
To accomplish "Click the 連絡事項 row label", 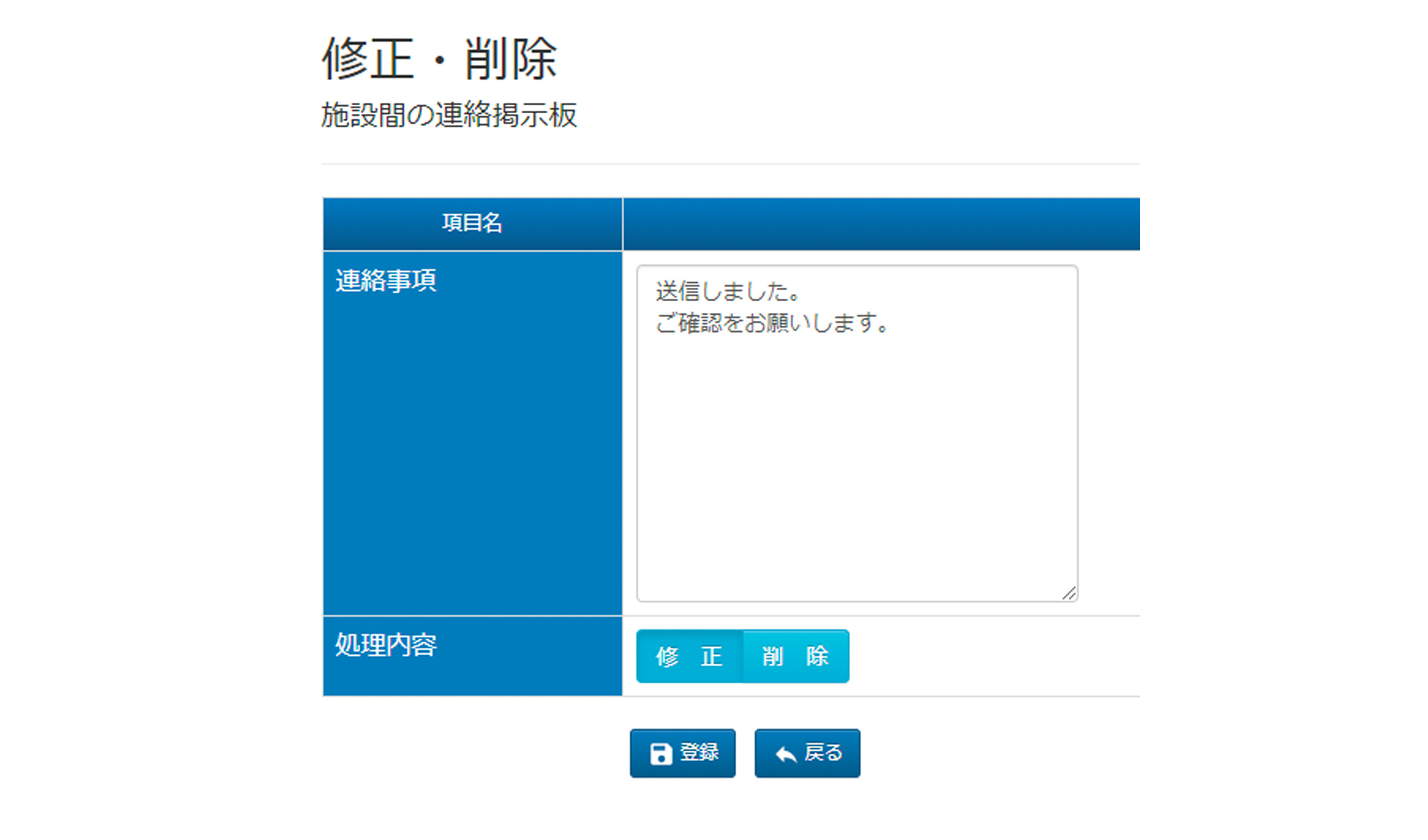I will point(386,281).
